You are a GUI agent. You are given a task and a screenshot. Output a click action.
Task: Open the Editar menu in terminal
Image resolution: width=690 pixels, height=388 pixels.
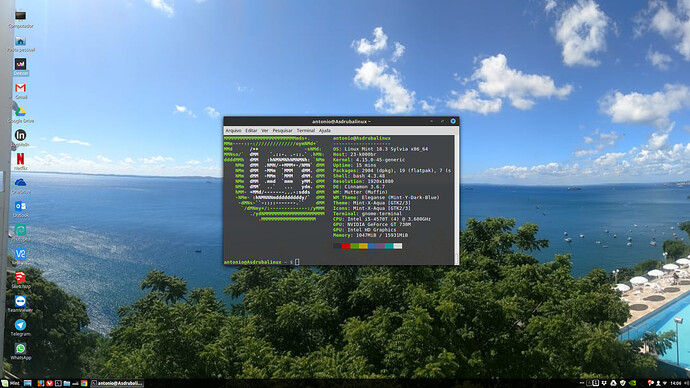(x=251, y=131)
